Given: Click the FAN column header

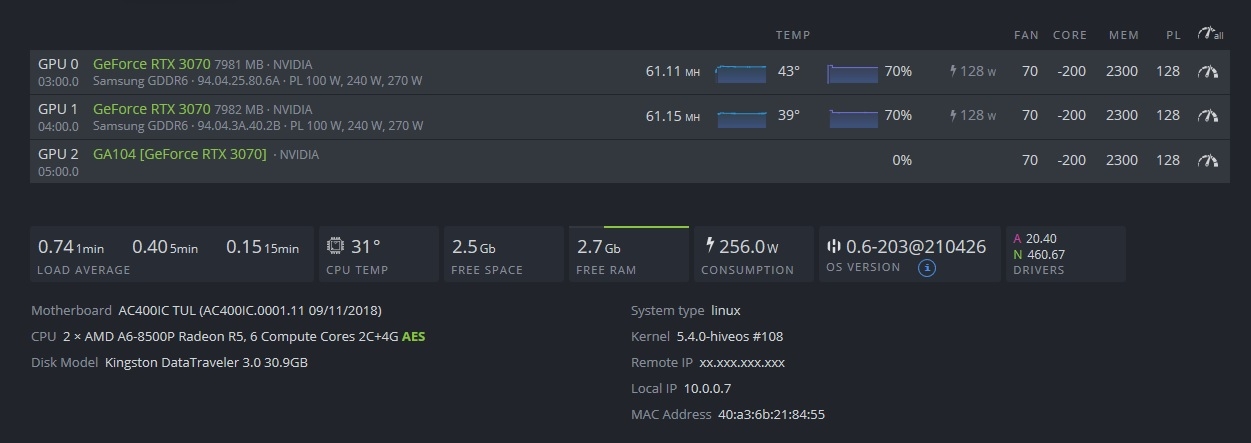Looking at the screenshot, I should tap(1026, 35).
